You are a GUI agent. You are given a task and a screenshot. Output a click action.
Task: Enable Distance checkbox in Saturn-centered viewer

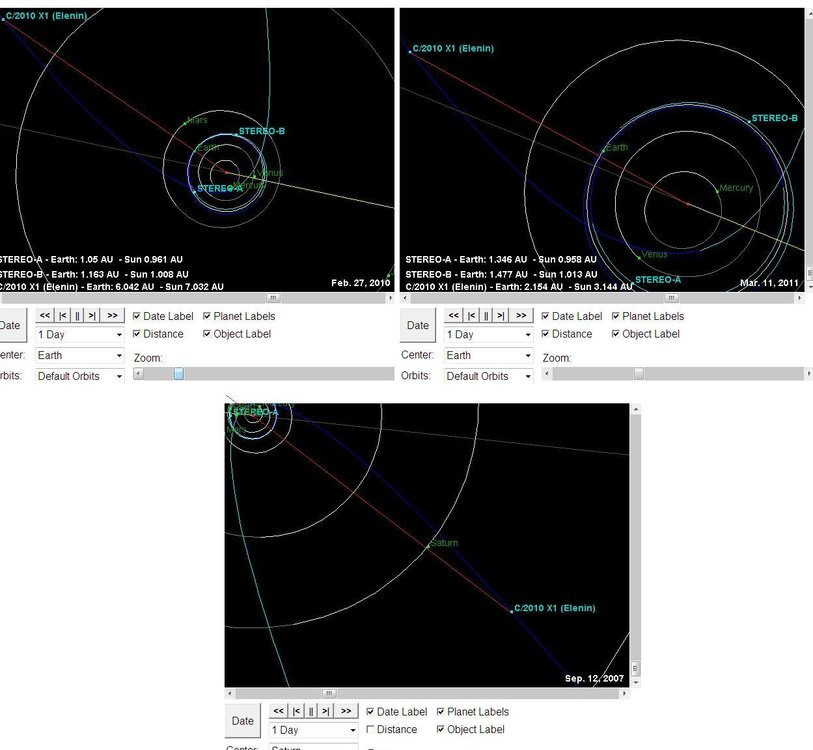coord(373,730)
